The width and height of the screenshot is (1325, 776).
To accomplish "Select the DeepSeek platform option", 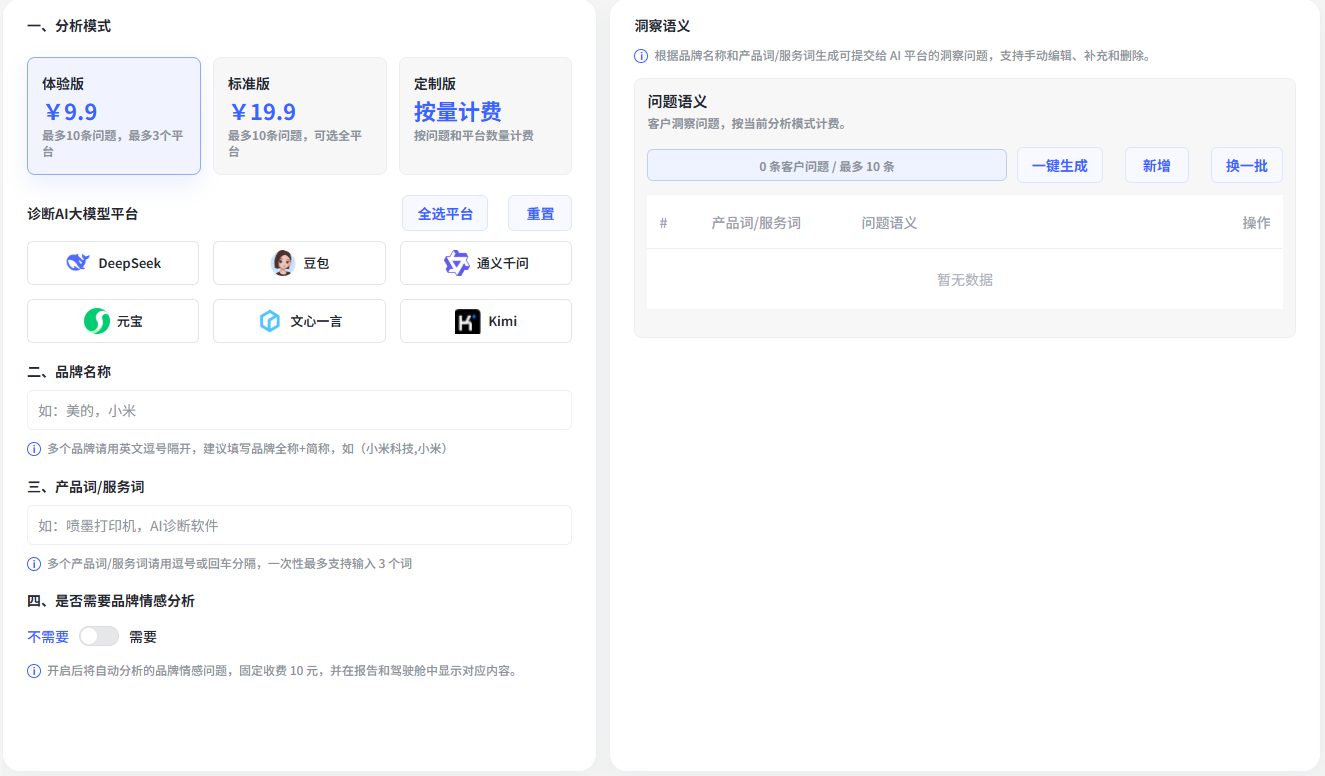I will click(x=113, y=263).
